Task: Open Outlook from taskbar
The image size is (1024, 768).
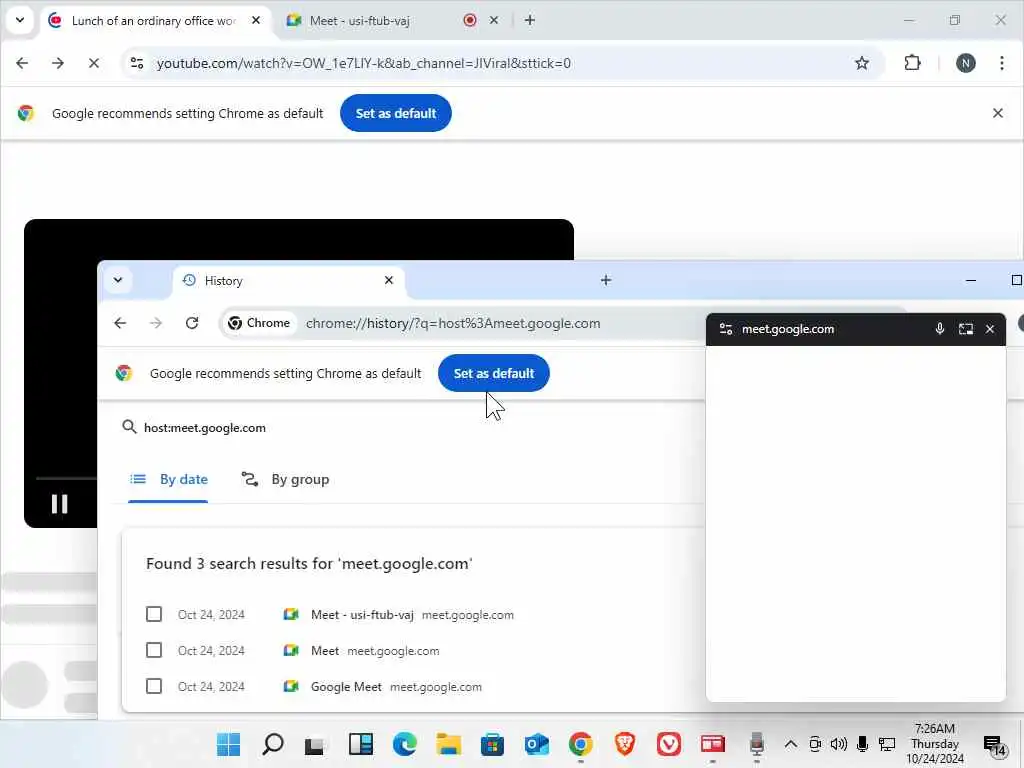Action: [x=537, y=744]
